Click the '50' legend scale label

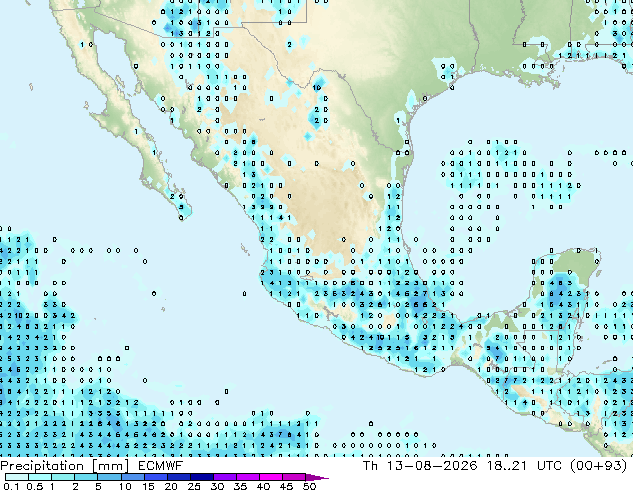click(309, 486)
